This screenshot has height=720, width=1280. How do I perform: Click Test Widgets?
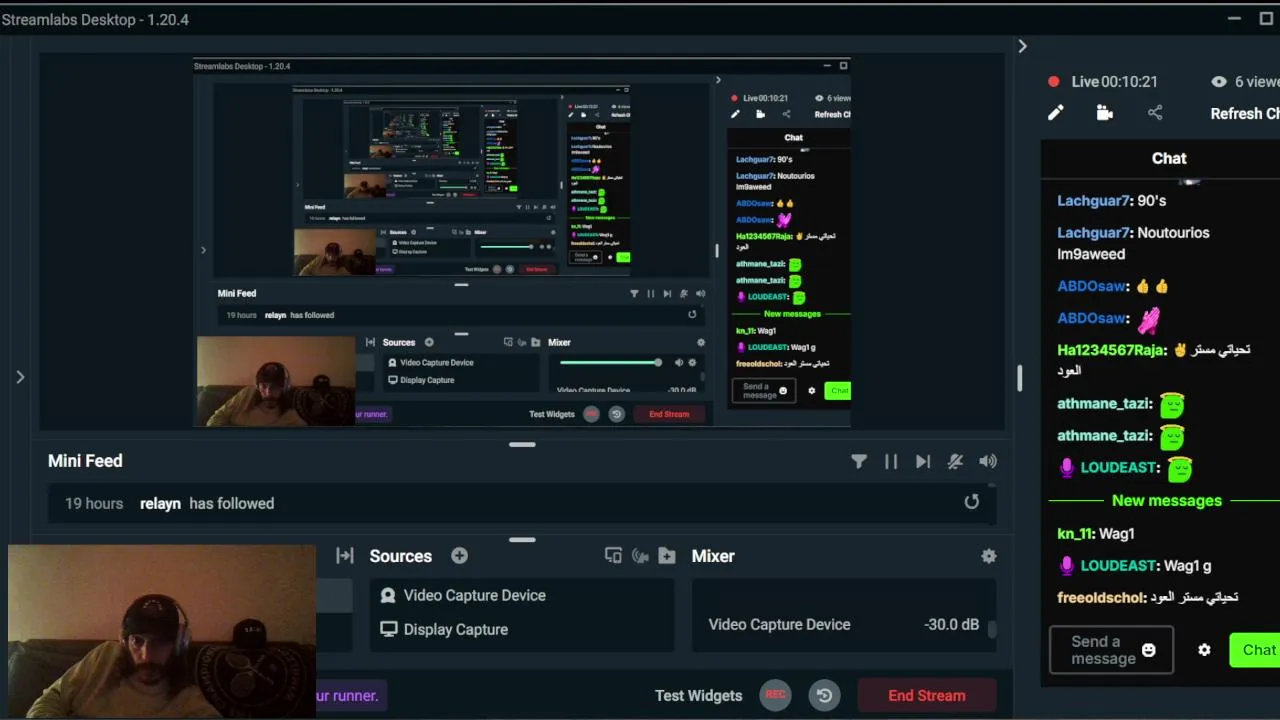(x=699, y=695)
